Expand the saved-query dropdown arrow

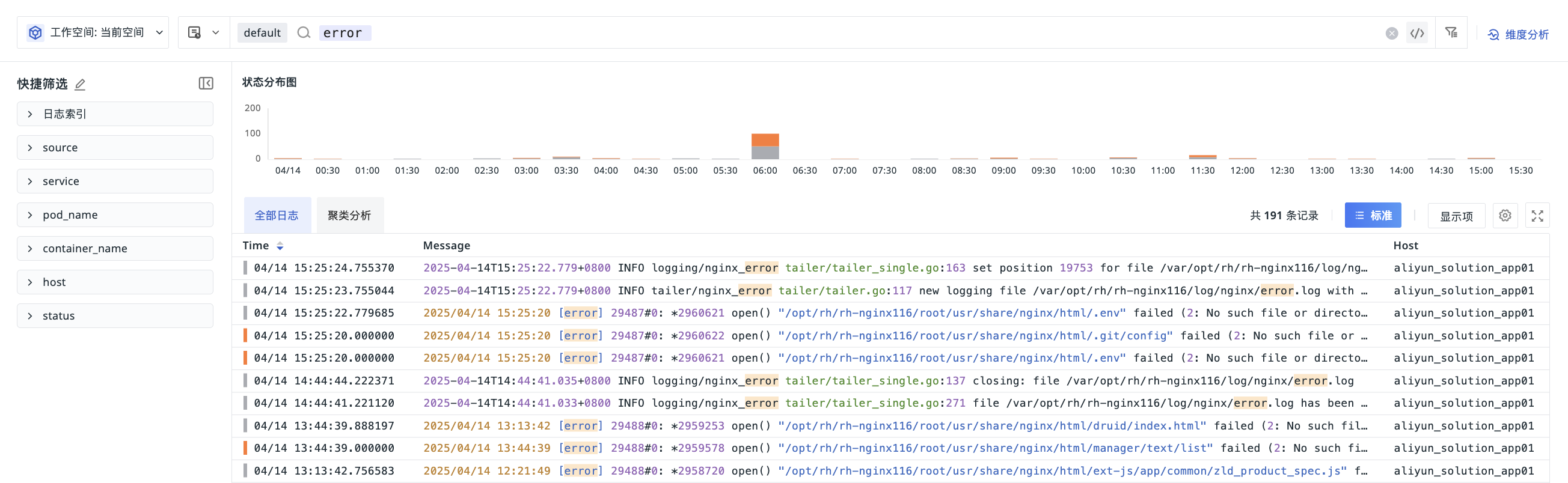pyautogui.click(x=215, y=33)
